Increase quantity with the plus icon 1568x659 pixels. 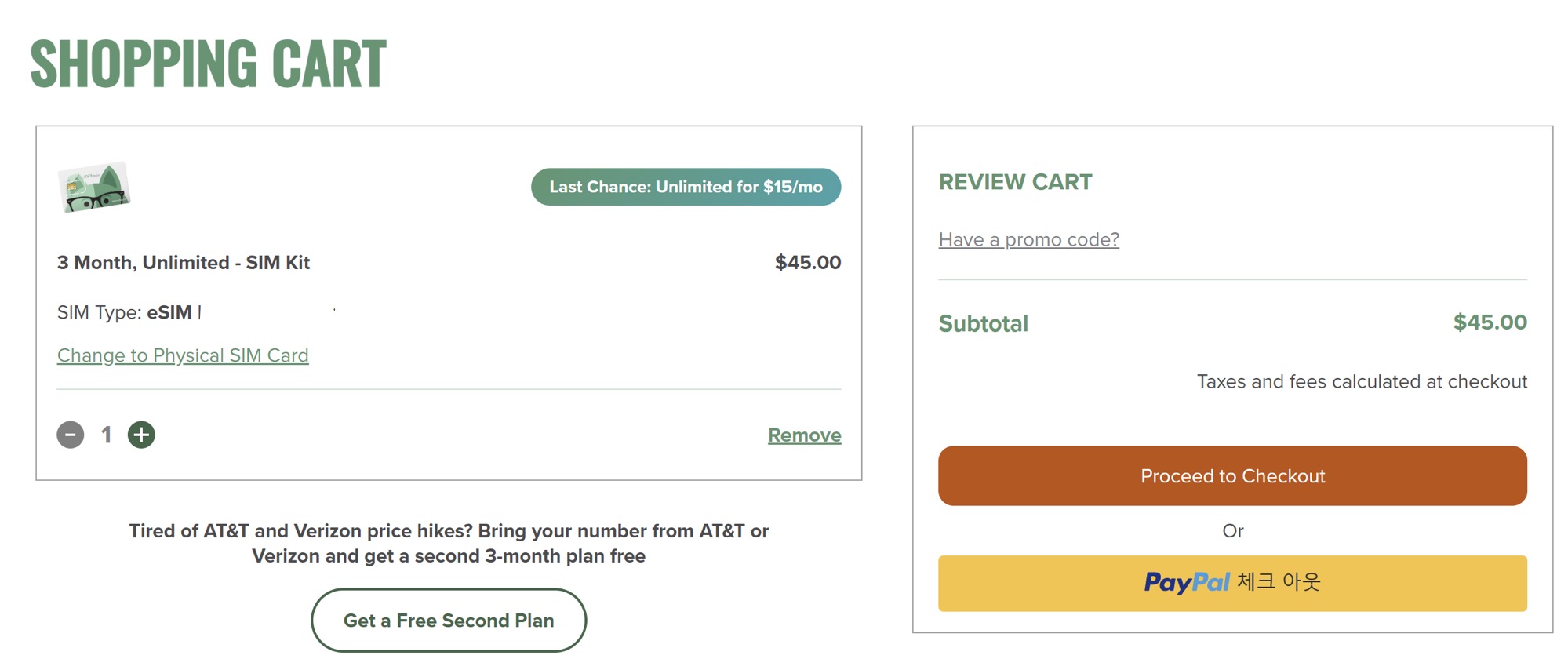pyautogui.click(x=141, y=435)
